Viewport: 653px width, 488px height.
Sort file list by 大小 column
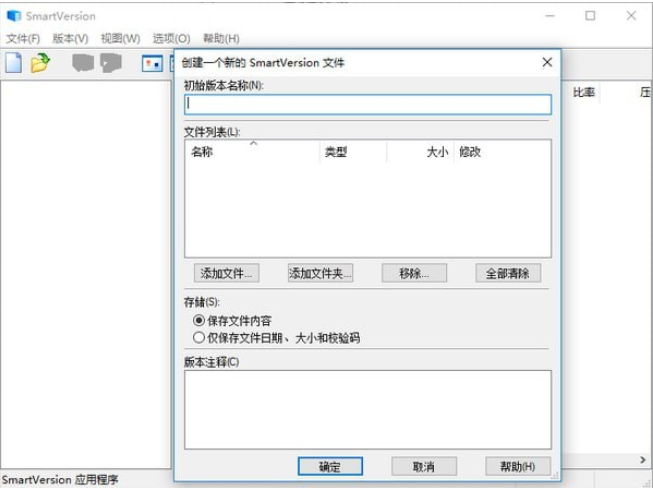(420, 152)
